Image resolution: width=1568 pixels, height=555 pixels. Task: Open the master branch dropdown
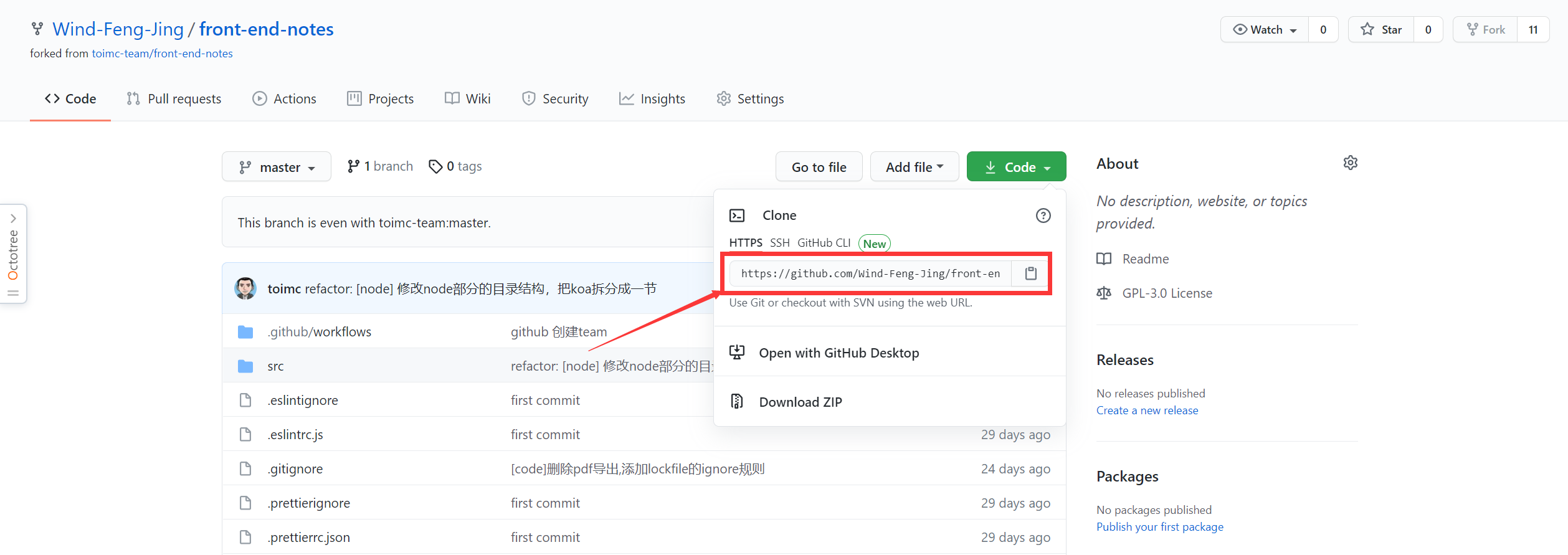click(x=277, y=167)
